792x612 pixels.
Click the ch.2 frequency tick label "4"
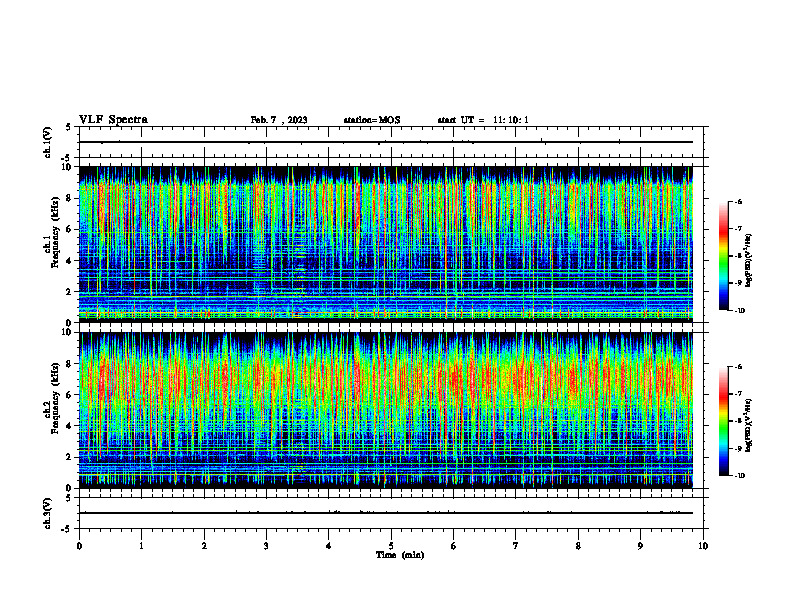point(70,426)
